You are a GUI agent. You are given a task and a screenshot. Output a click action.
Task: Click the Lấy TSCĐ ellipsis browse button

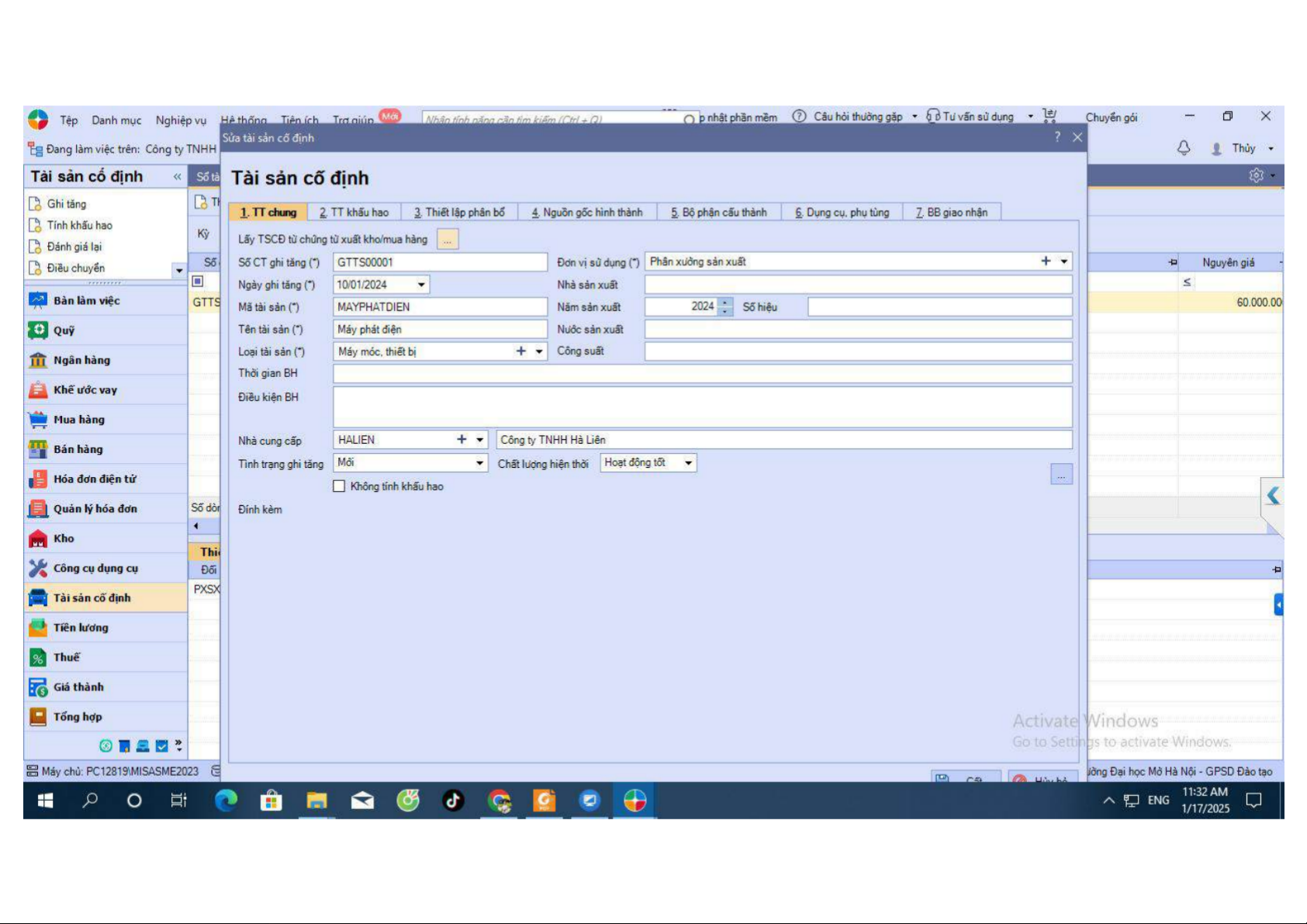pyautogui.click(x=448, y=240)
